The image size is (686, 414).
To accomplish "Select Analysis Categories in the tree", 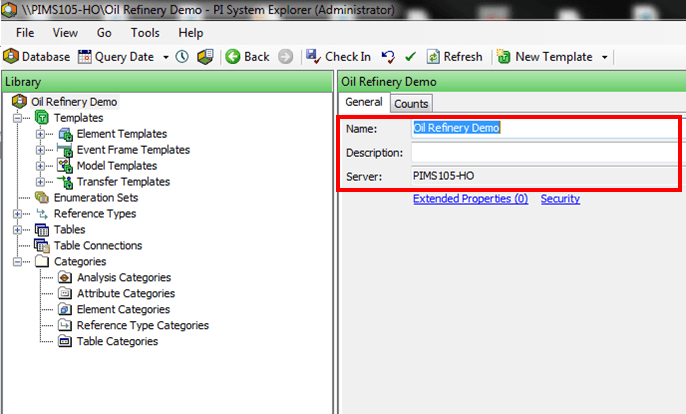I will pyautogui.click(x=124, y=277).
